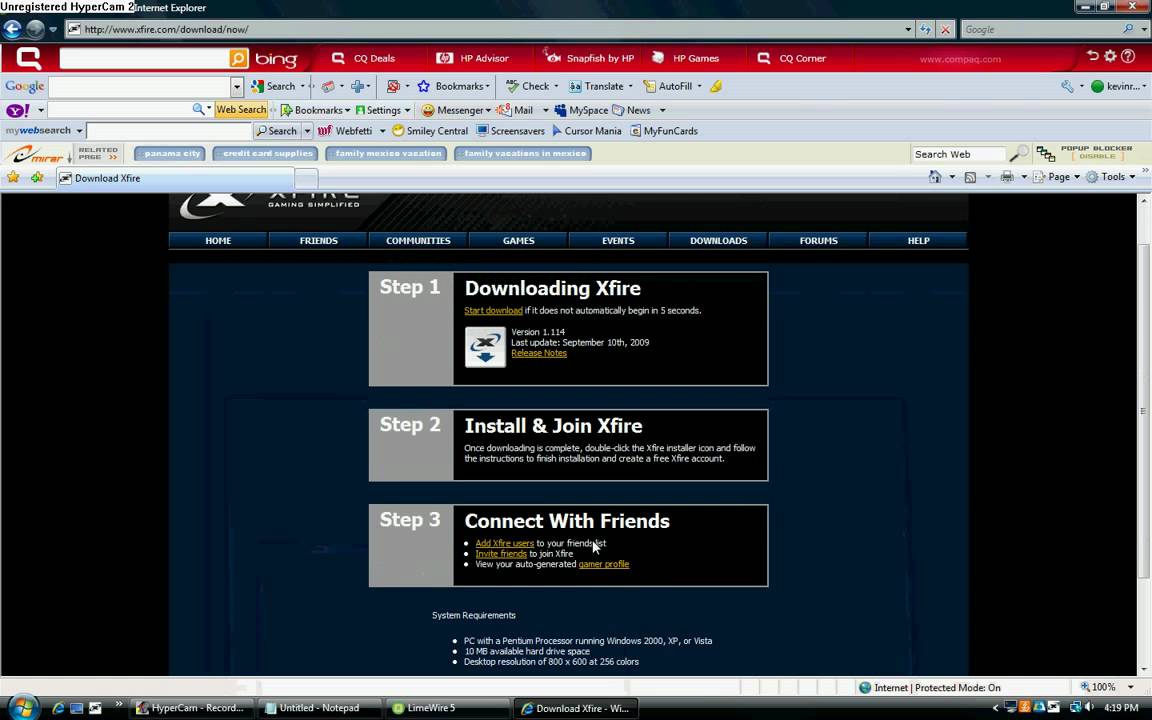The width and height of the screenshot is (1152, 720).
Task: Click MySpace on the Yahoo toolbar
Action: point(581,110)
